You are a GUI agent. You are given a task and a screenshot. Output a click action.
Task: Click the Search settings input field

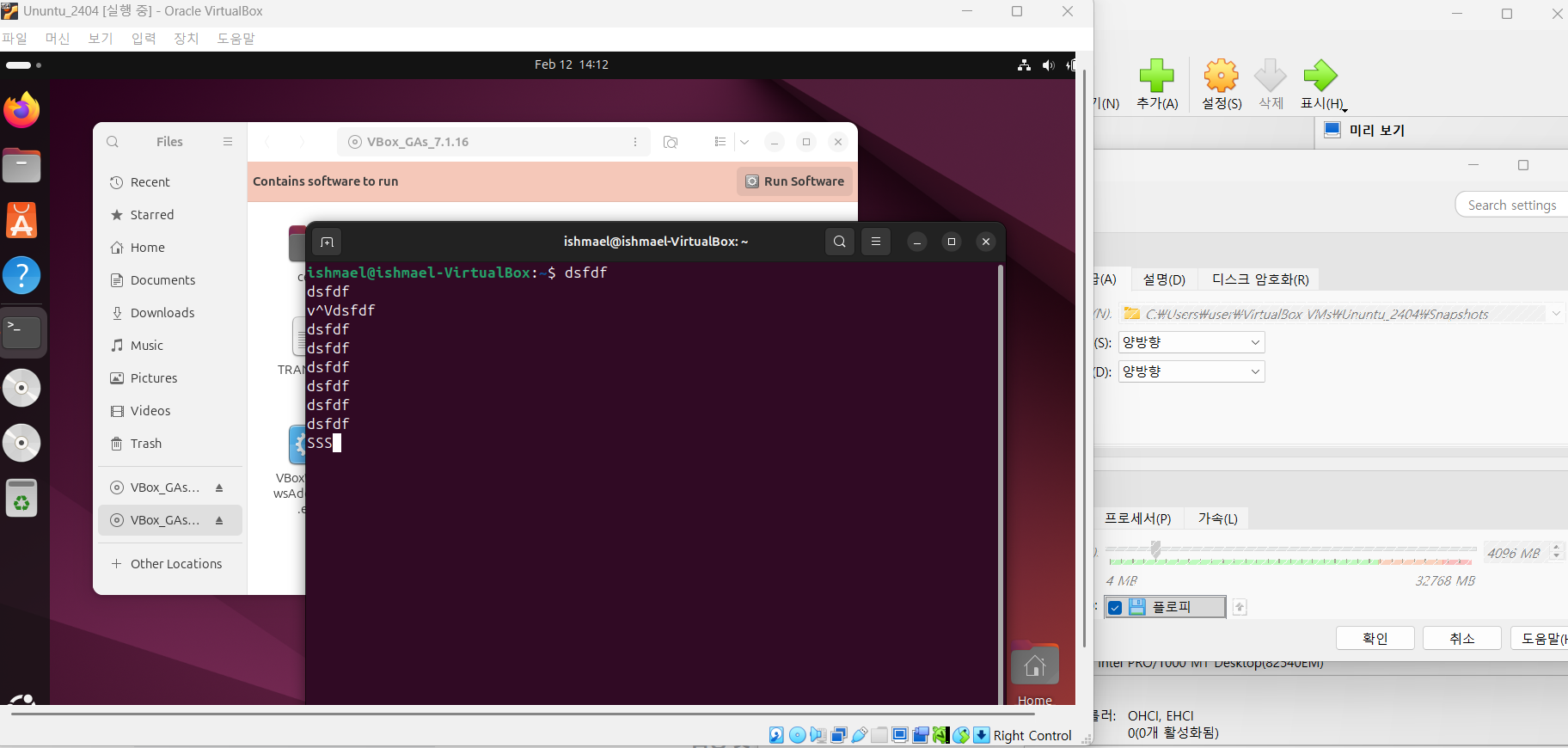pos(1512,205)
